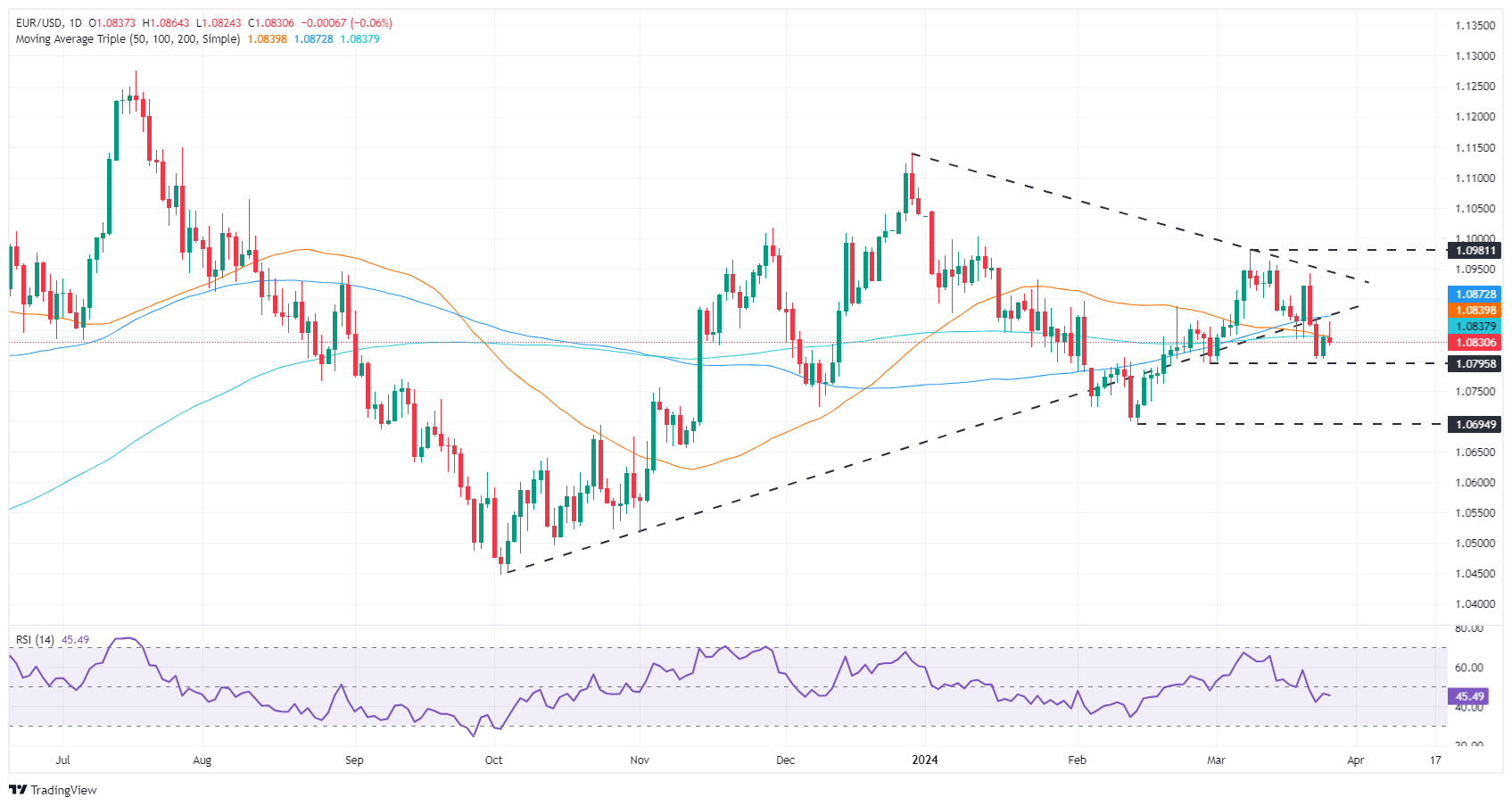Click the RSI (14) indicator label
The image size is (1512, 806).
(35, 640)
